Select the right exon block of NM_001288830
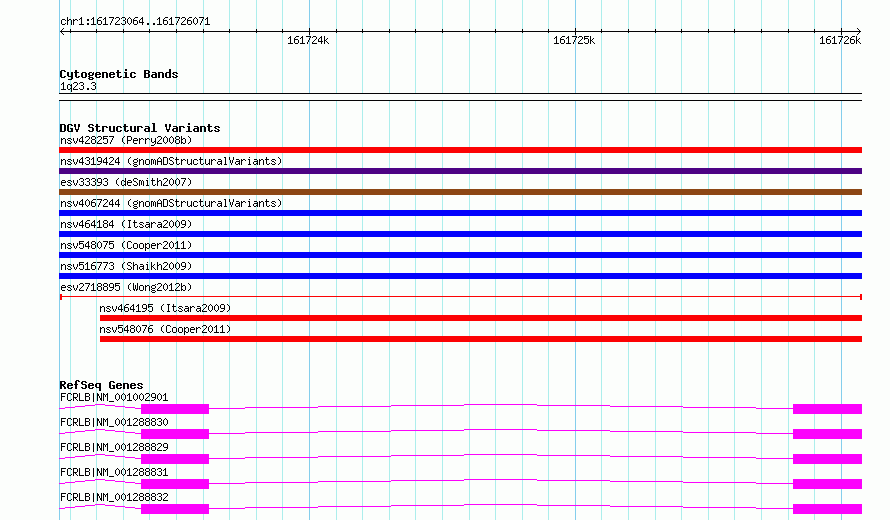890x520 pixels. click(x=827, y=434)
